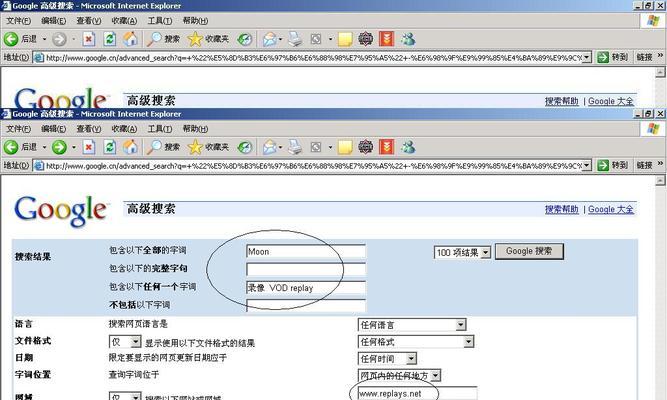The image size is (667, 400).
Task: Click the Google 搜索 button
Action: [x=529, y=251]
